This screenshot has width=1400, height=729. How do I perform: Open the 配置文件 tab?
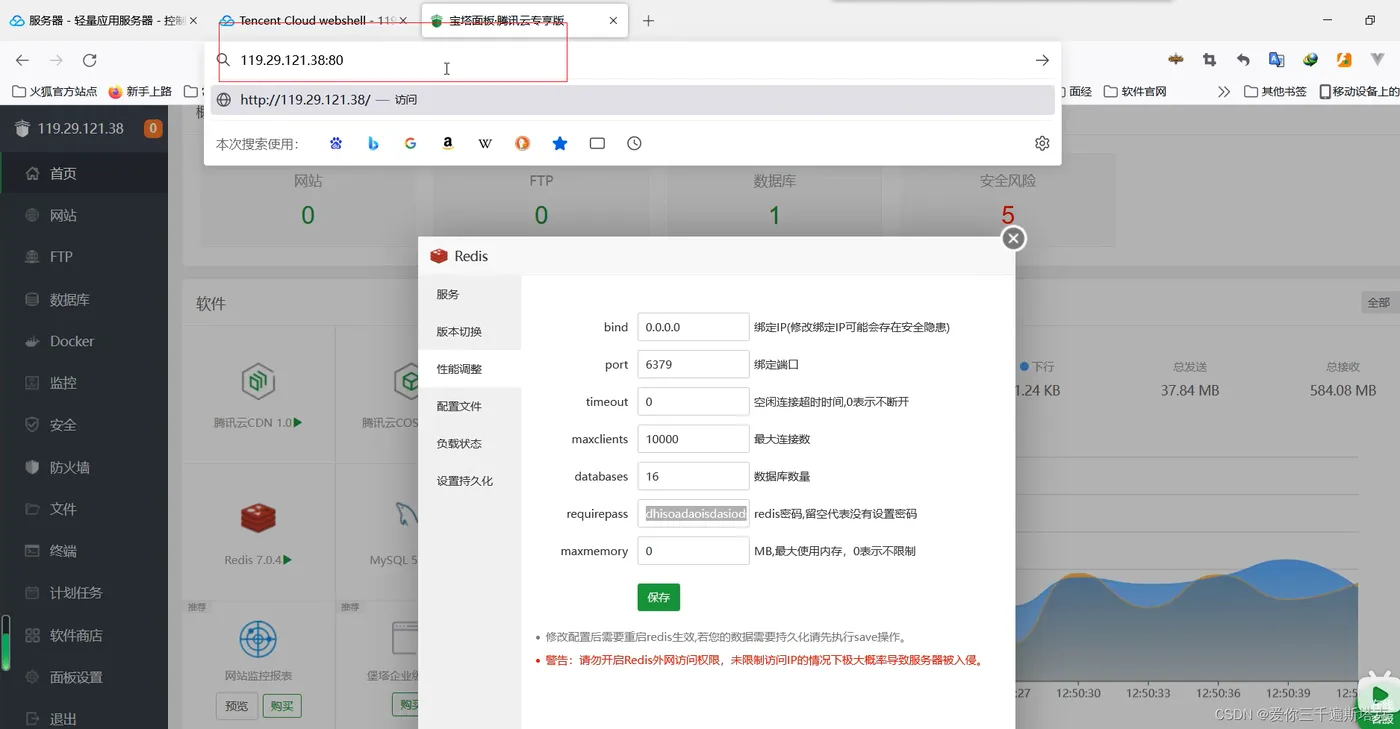click(470, 406)
